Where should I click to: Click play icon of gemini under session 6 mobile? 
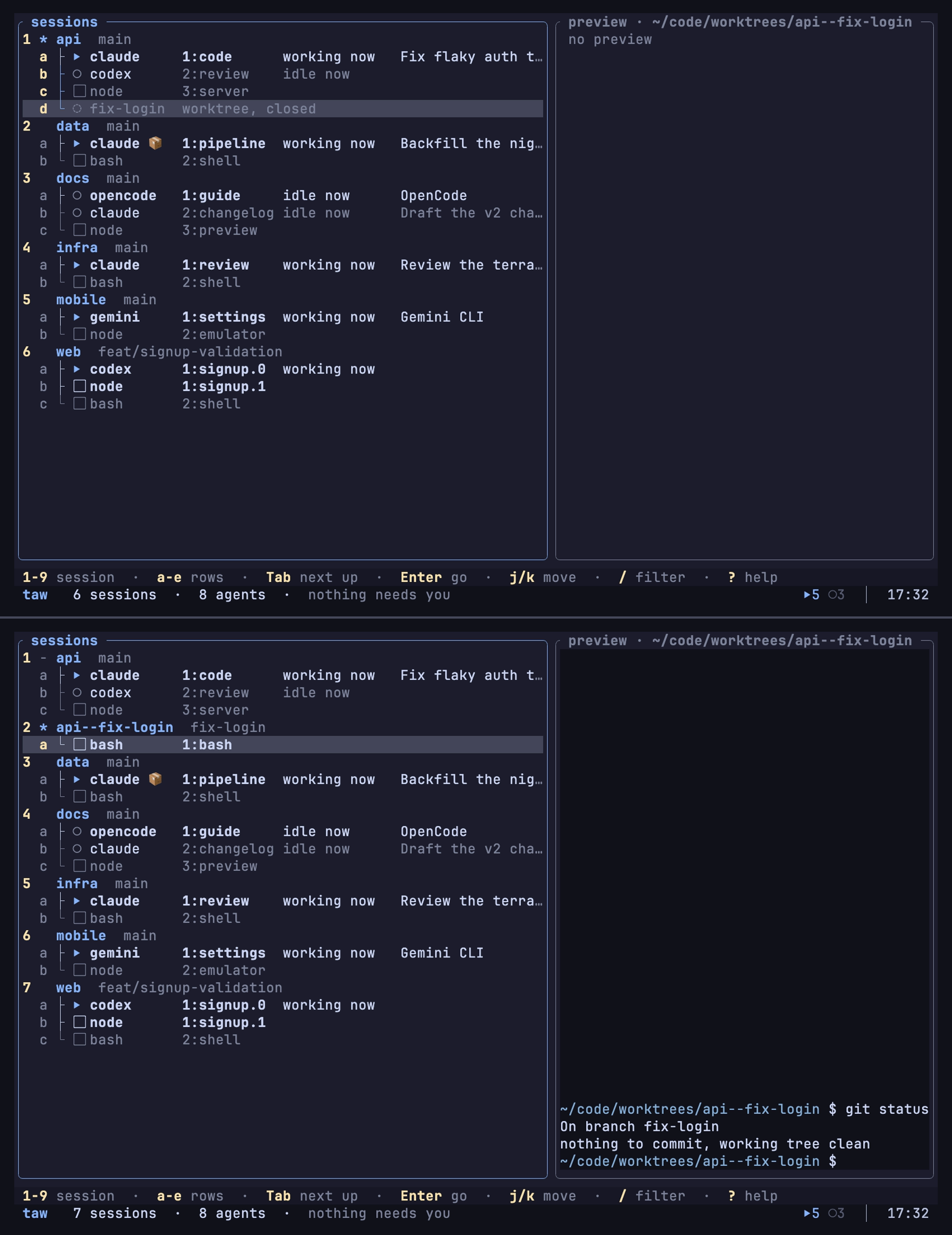pos(77,953)
